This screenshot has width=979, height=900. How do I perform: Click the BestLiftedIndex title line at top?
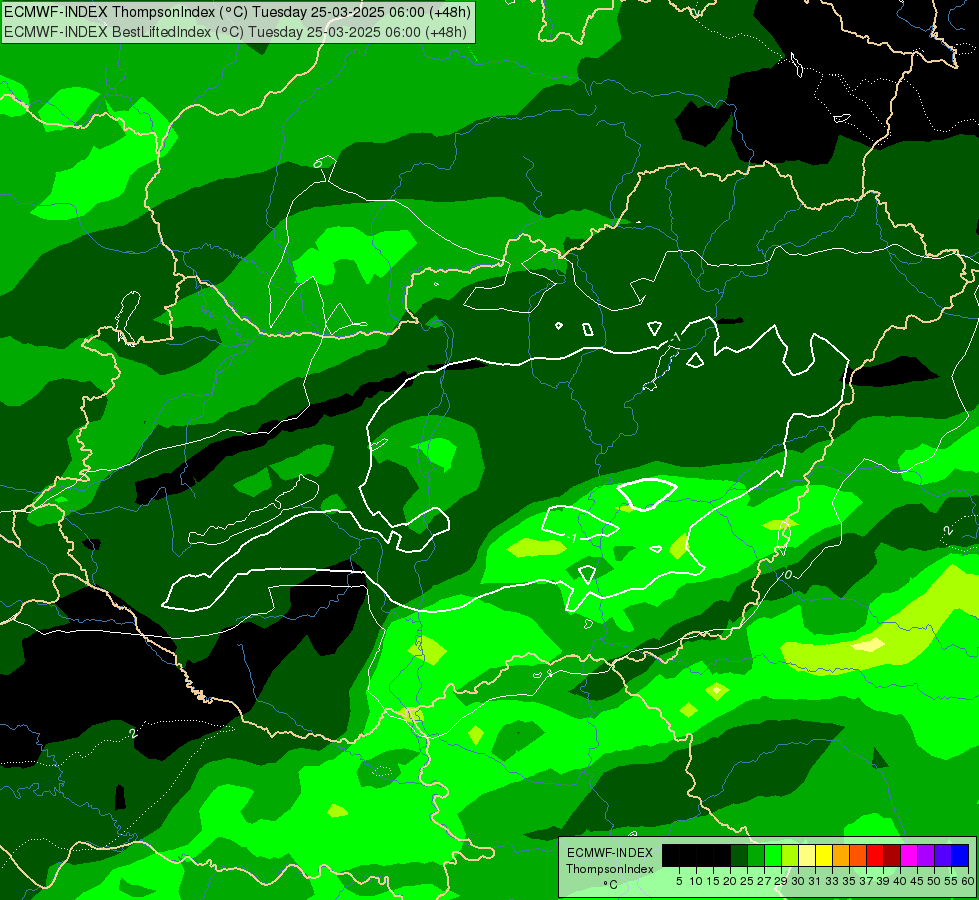(235, 32)
